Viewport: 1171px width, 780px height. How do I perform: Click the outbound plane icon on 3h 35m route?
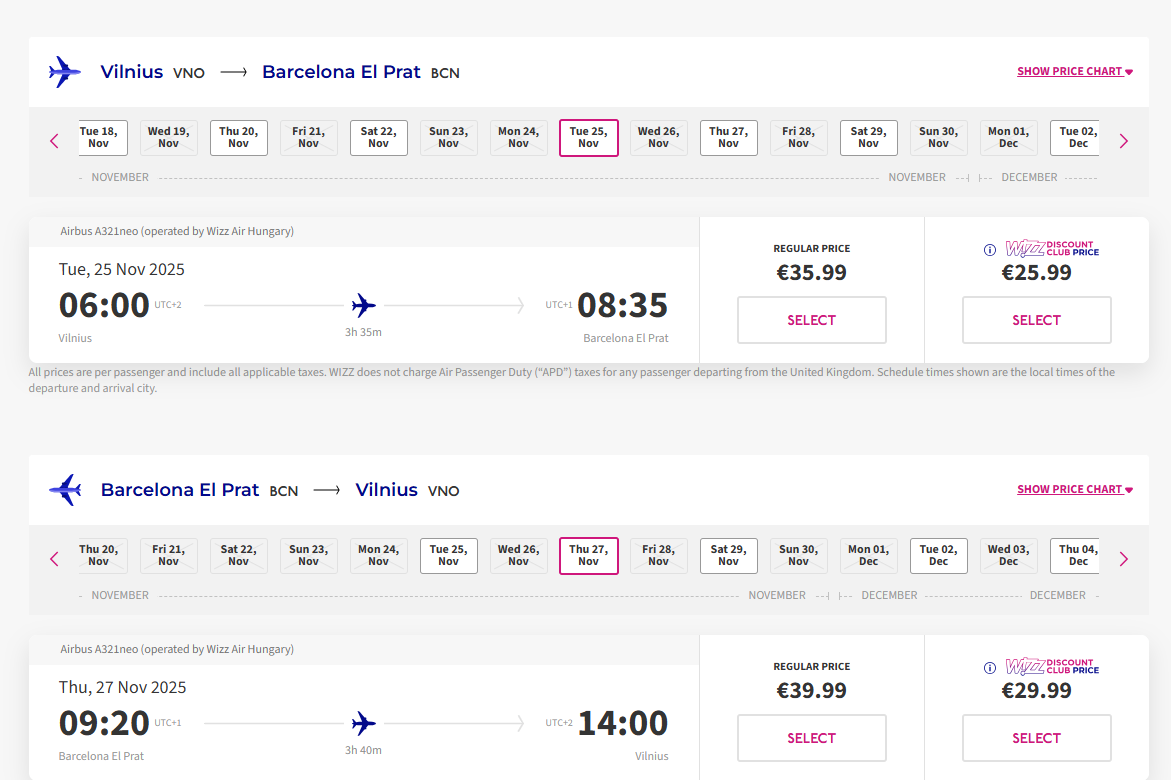(364, 305)
